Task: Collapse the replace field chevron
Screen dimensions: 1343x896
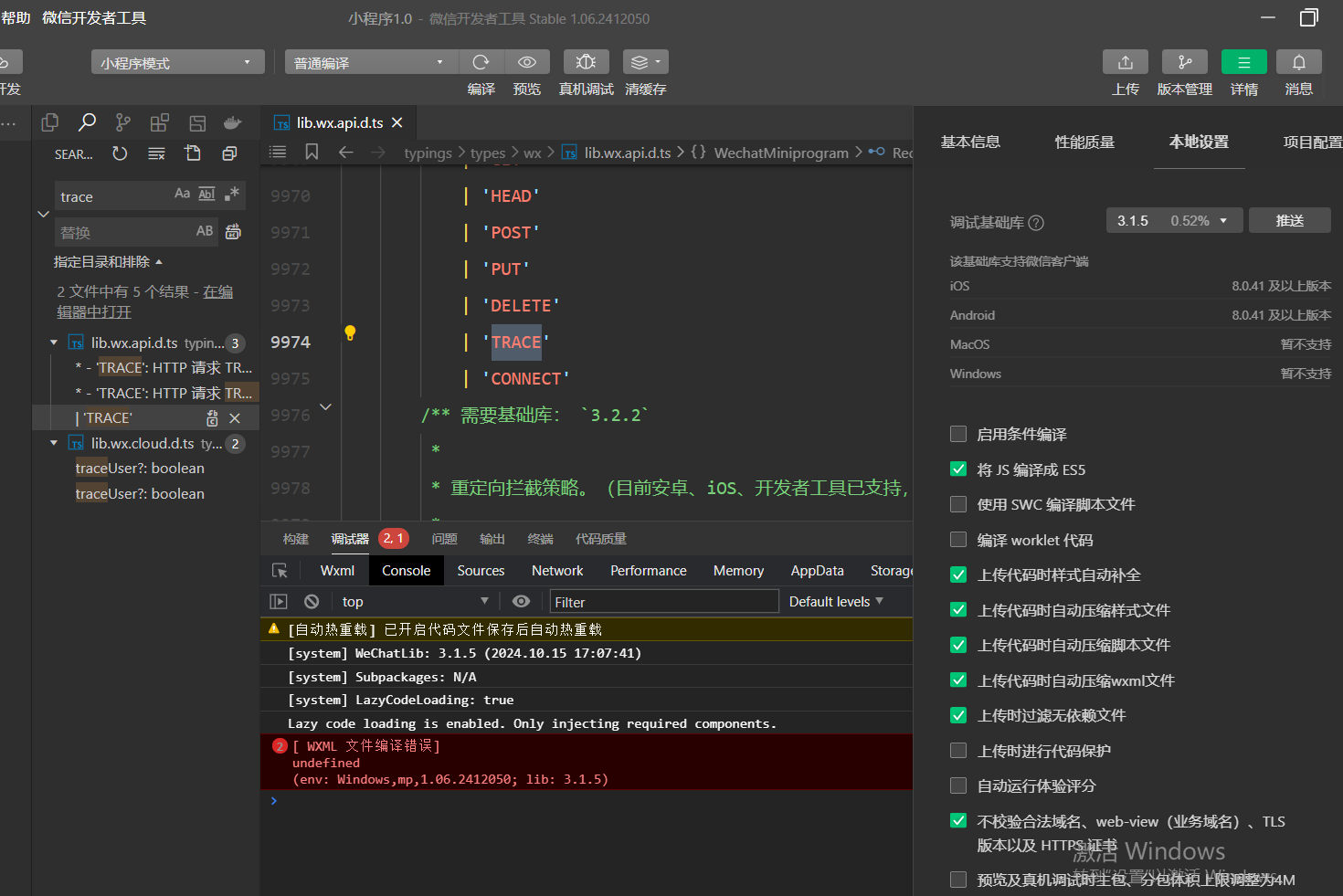Action: pos(43,214)
